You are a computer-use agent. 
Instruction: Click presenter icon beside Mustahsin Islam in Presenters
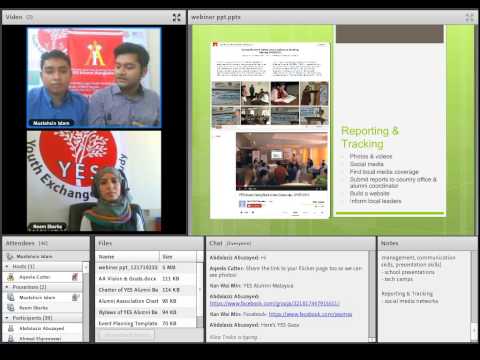pos(11,297)
